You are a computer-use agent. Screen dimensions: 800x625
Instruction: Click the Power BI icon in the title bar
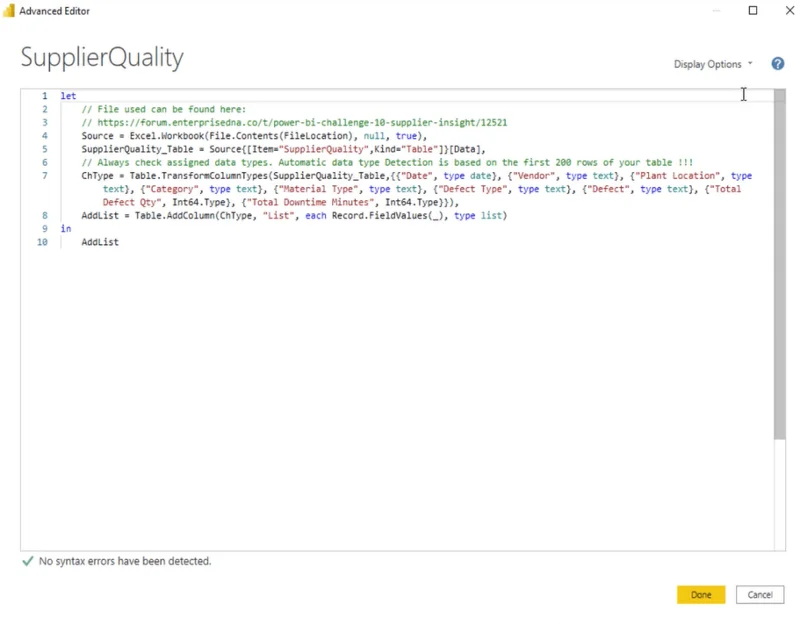pyautogui.click(x=9, y=11)
